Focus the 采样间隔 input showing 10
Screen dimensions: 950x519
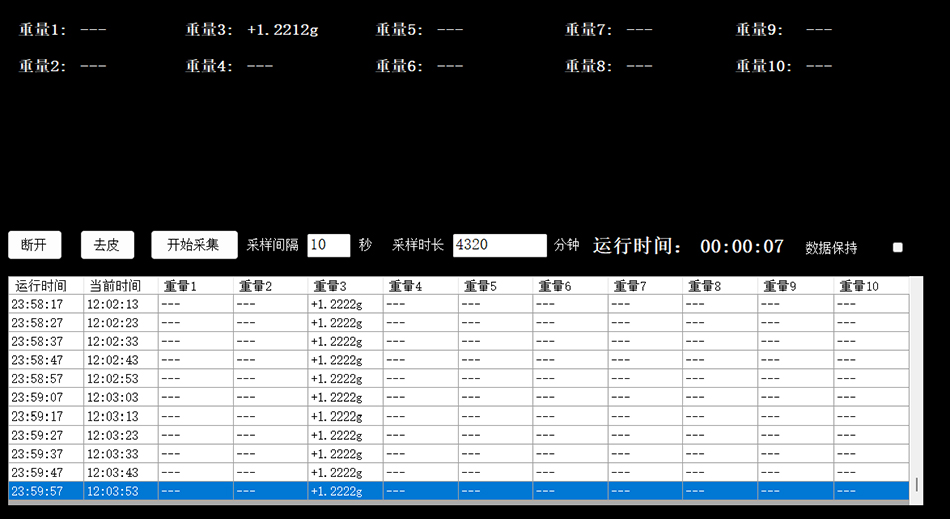pyautogui.click(x=328, y=245)
